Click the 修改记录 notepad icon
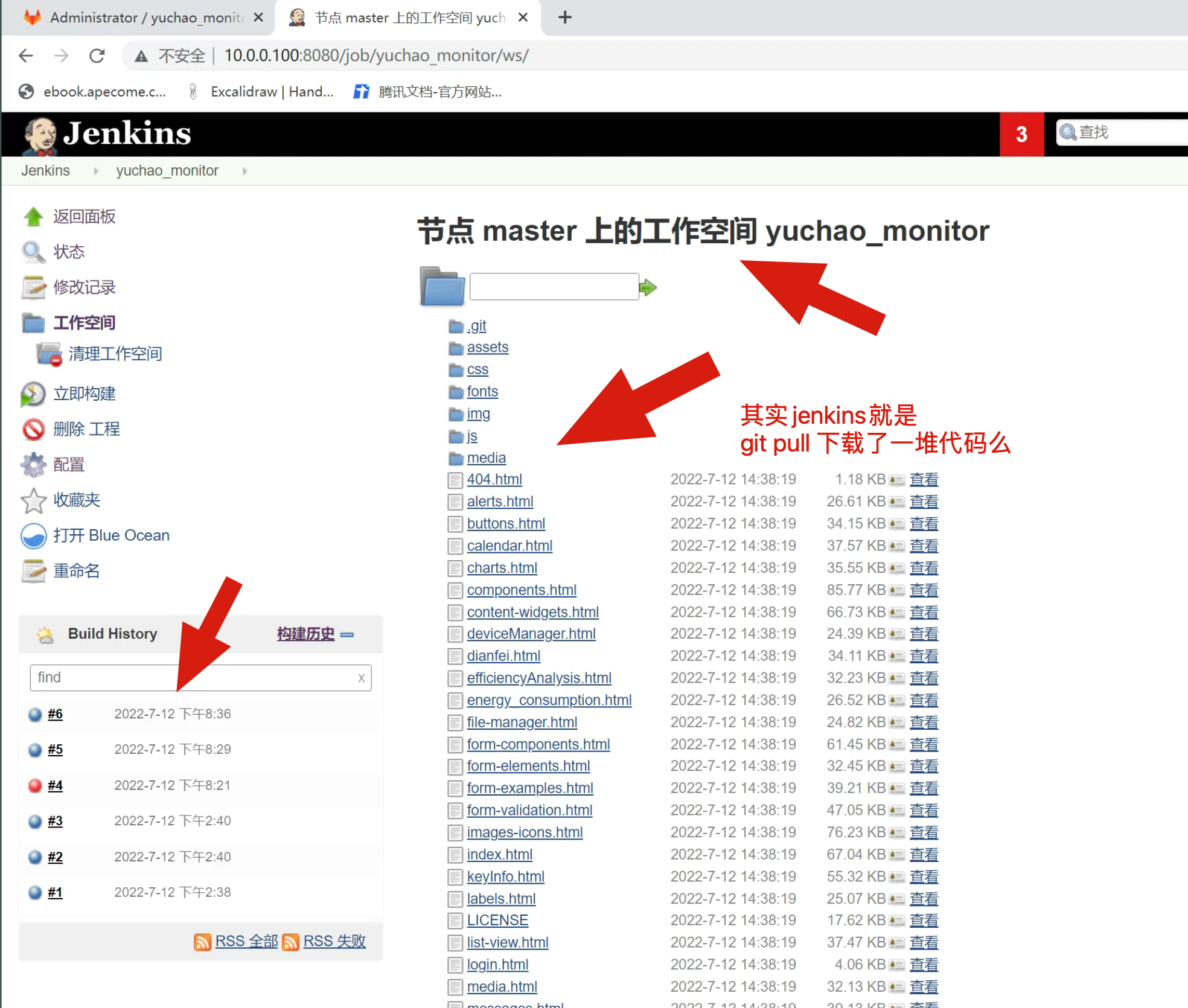This screenshot has width=1188, height=1008. coord(33,287)
